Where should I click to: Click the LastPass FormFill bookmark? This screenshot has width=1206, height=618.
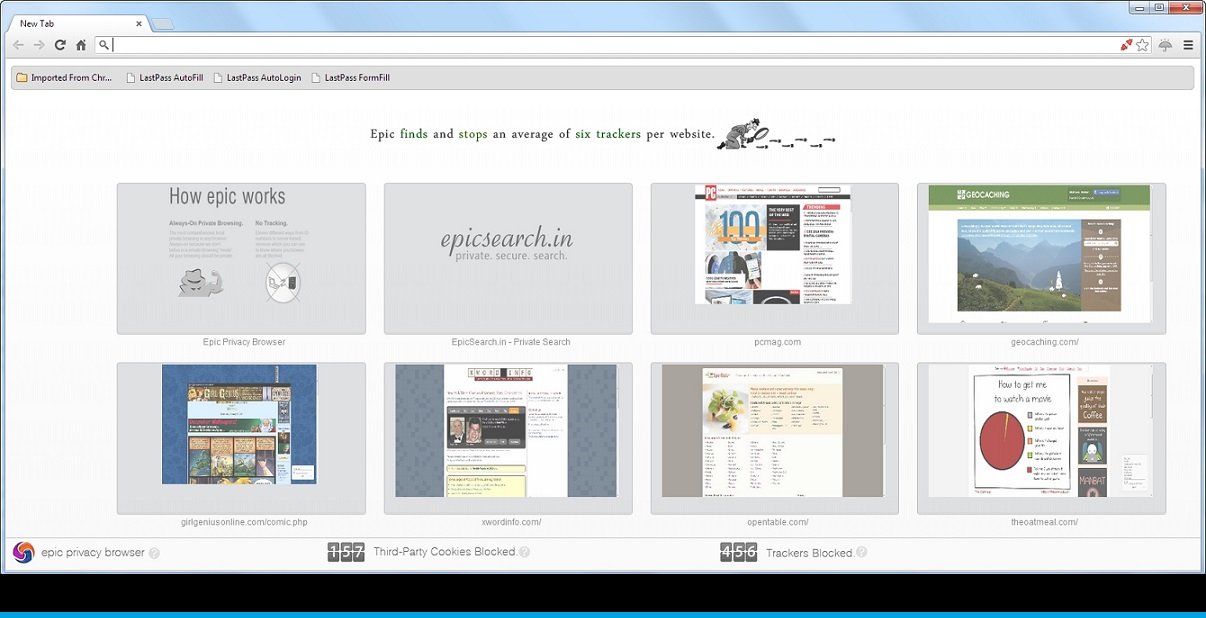click(350, 78)
